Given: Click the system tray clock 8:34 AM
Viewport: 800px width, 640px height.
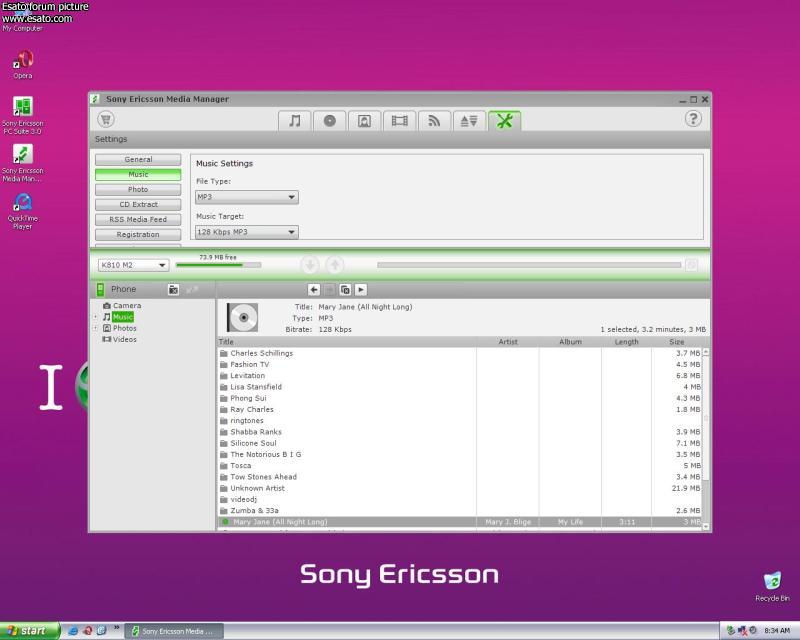Looking at the screenshot, I should (777, 631).
